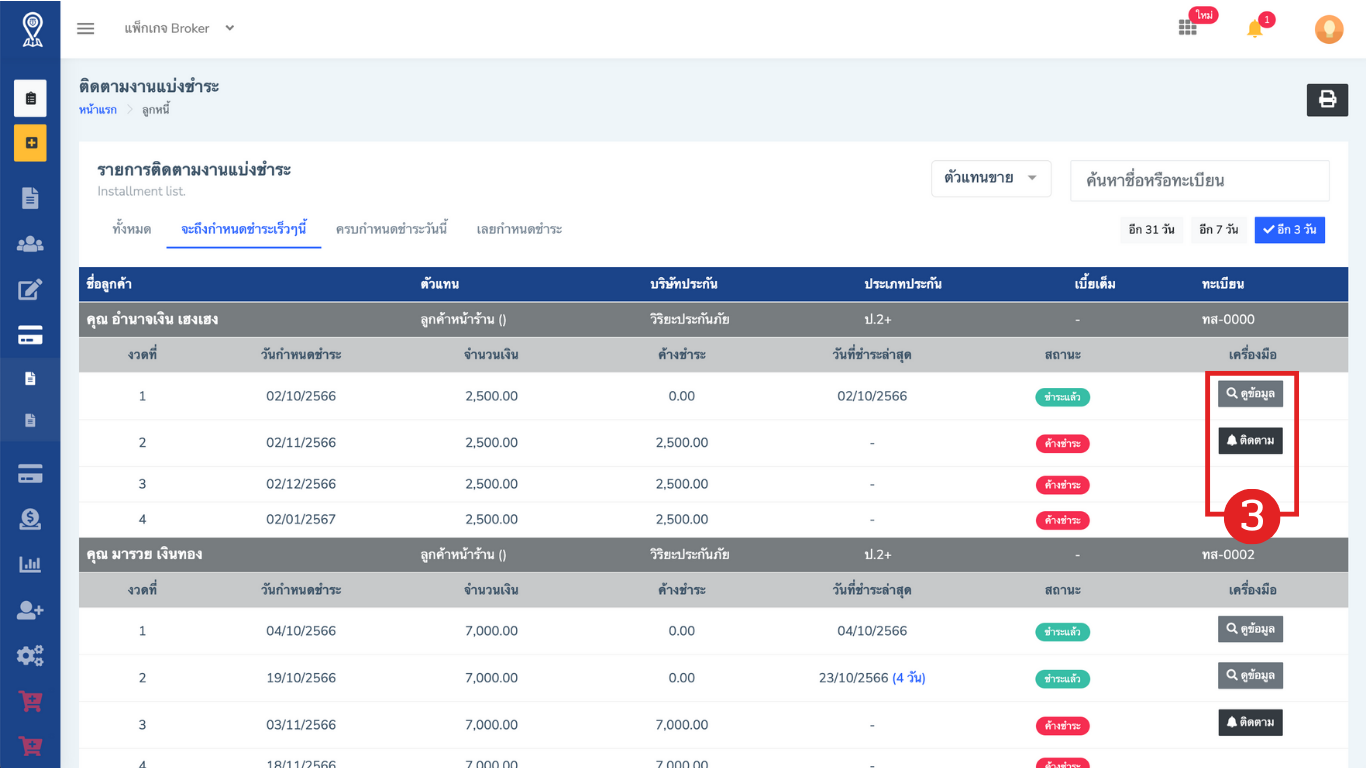The image size is (1366, 768).
Task: Open the large document icon in sidebar
Action: click(x=30, y=198)
